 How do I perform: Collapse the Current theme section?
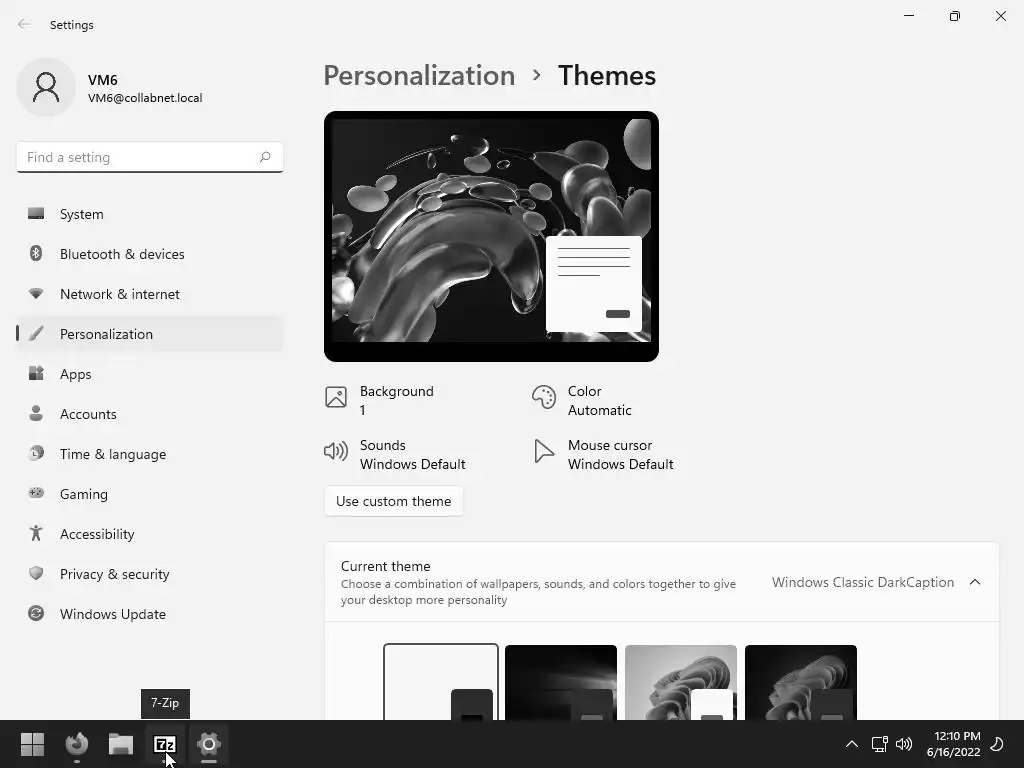click(974, 582)
